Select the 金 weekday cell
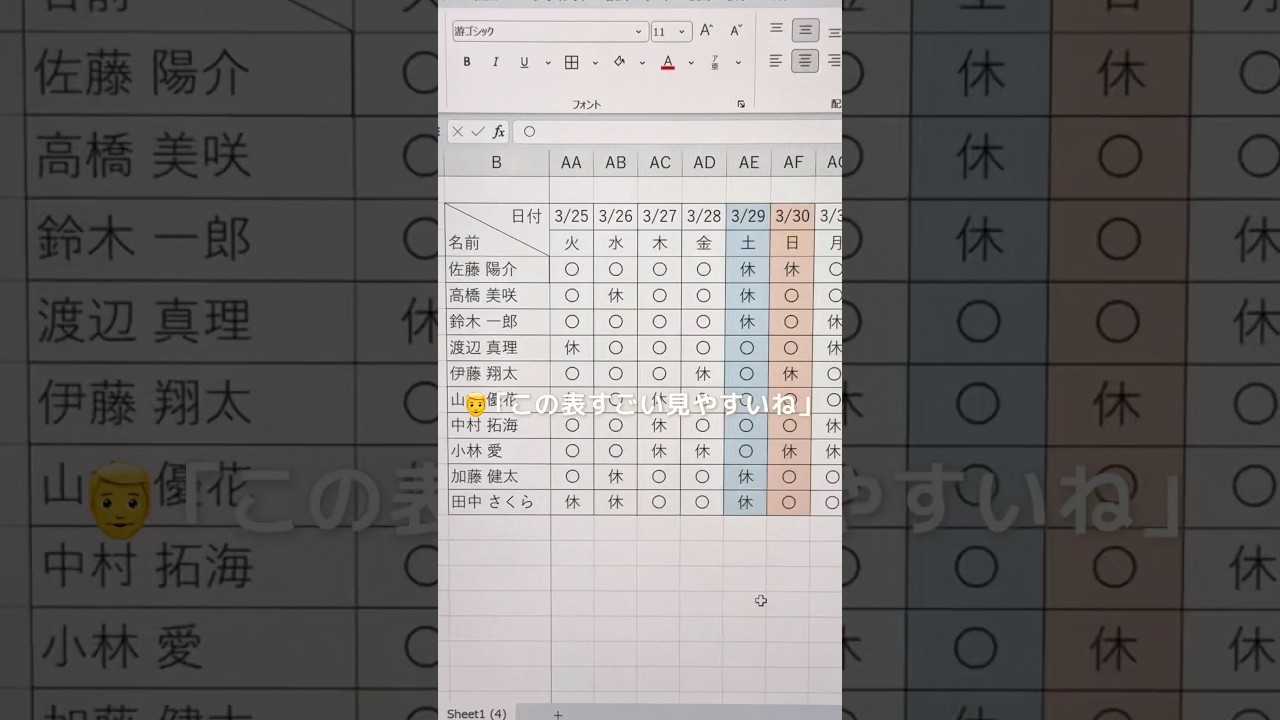 [704, 243]
